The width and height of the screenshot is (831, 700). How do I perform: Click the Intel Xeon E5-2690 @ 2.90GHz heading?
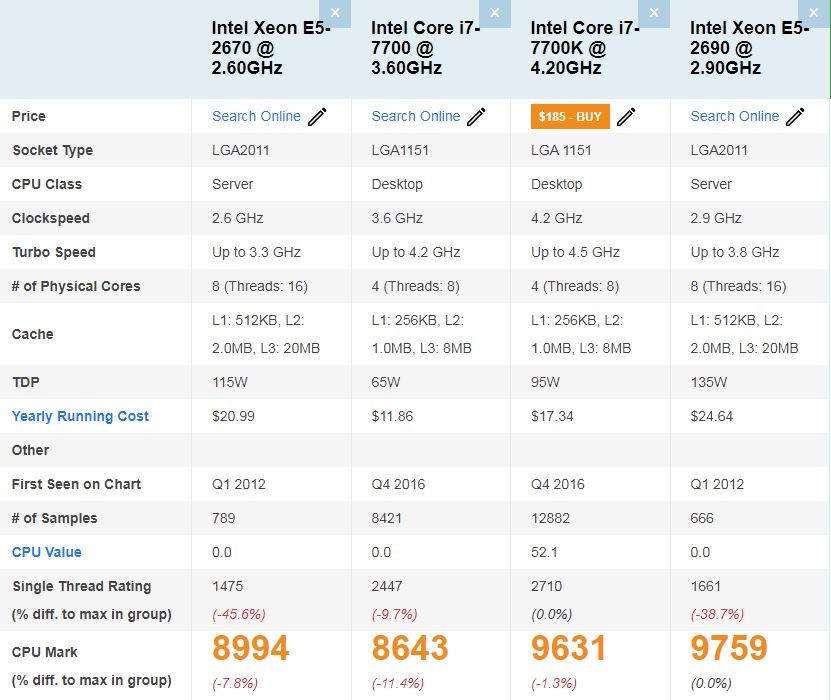tap(749, 48)
